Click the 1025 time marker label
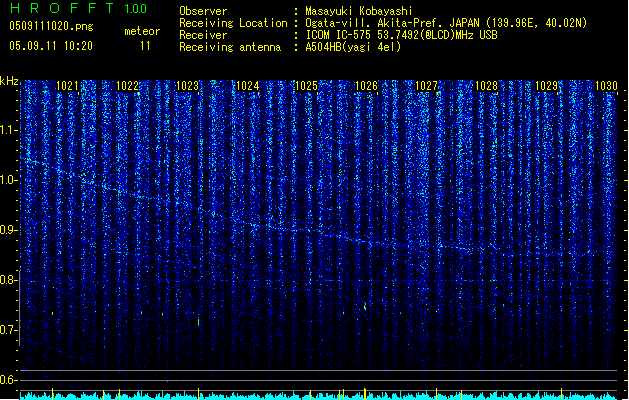The height and width of the screenshot is (400, 629). point(306,86)
